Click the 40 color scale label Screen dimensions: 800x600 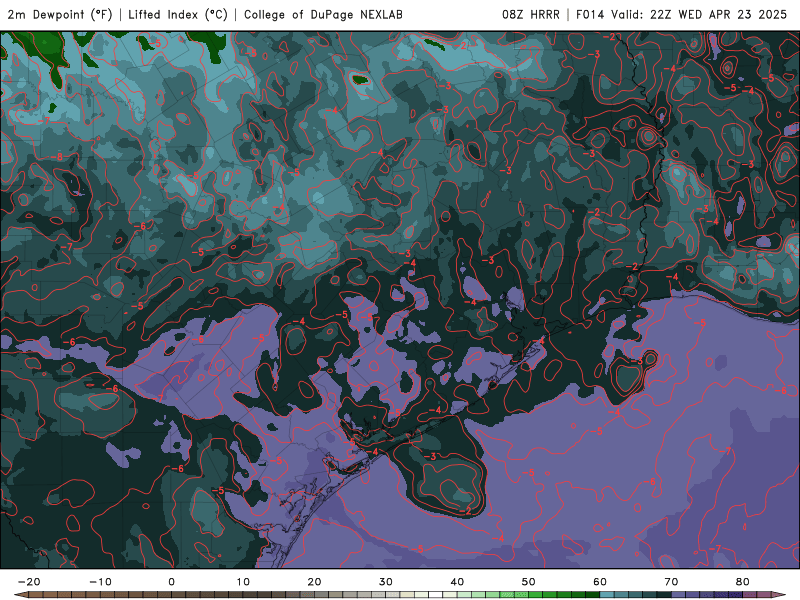coord(457,582)
